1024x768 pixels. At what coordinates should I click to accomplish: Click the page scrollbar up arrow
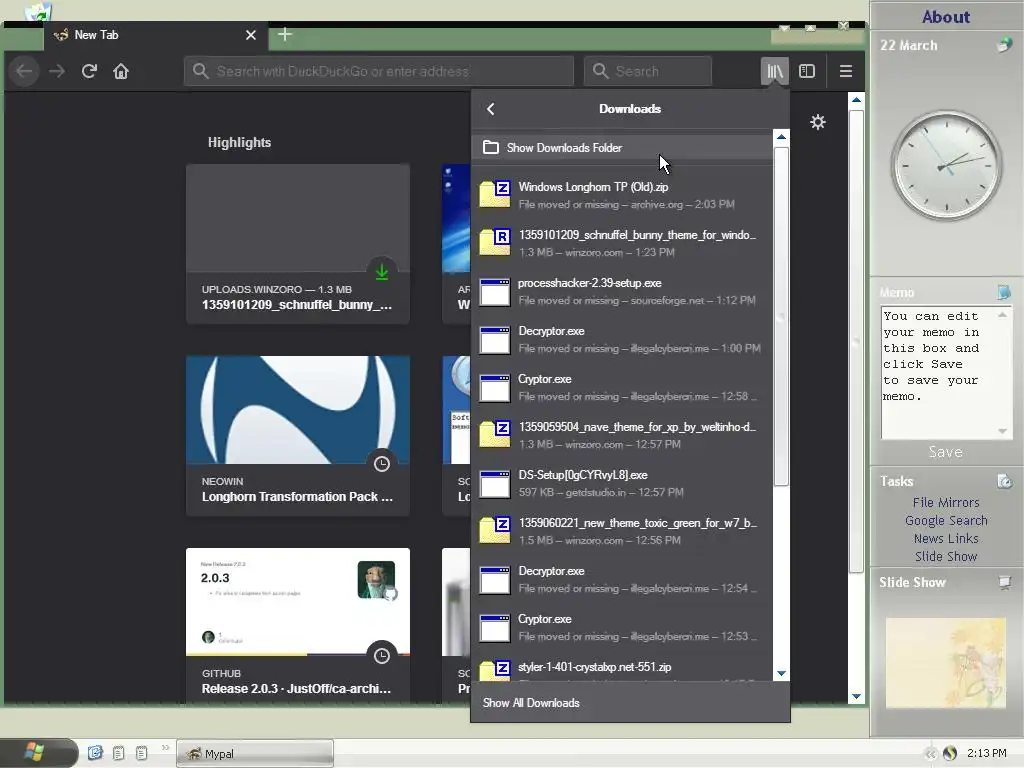click(x=856, y=100)
